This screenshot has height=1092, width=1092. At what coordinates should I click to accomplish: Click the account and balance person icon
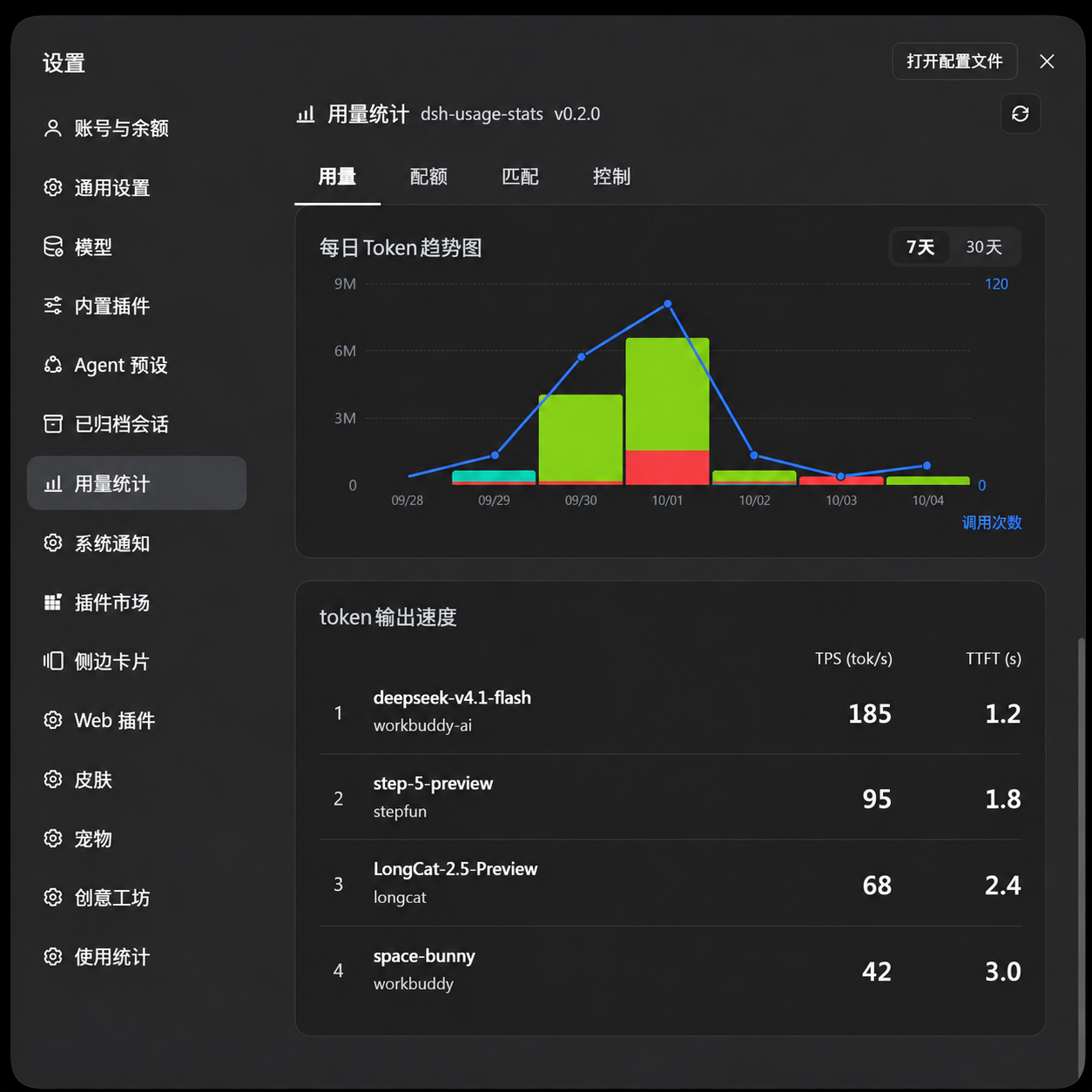(53, 128)
